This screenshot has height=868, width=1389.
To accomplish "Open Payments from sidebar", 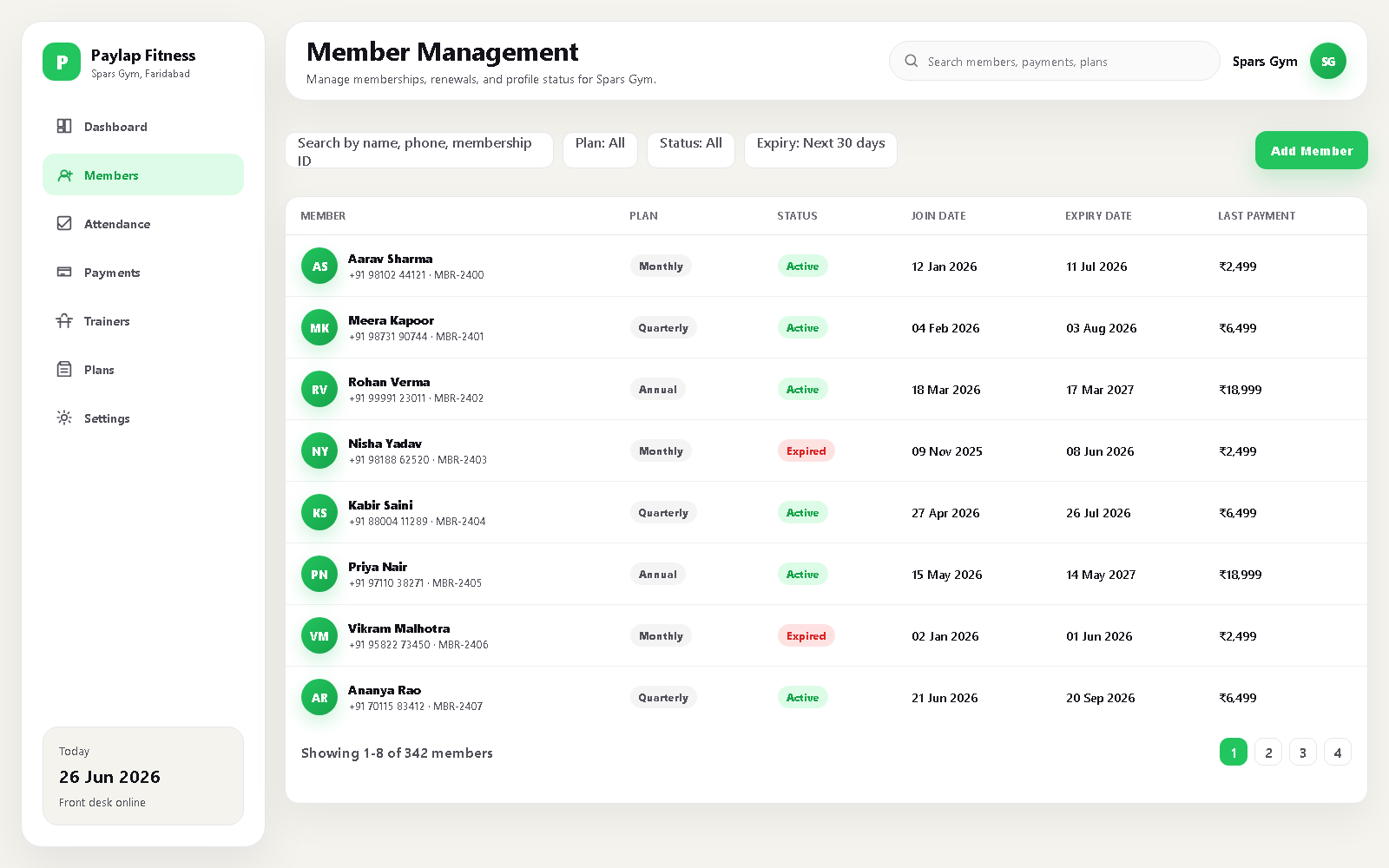I will click(x=143, y=272).
